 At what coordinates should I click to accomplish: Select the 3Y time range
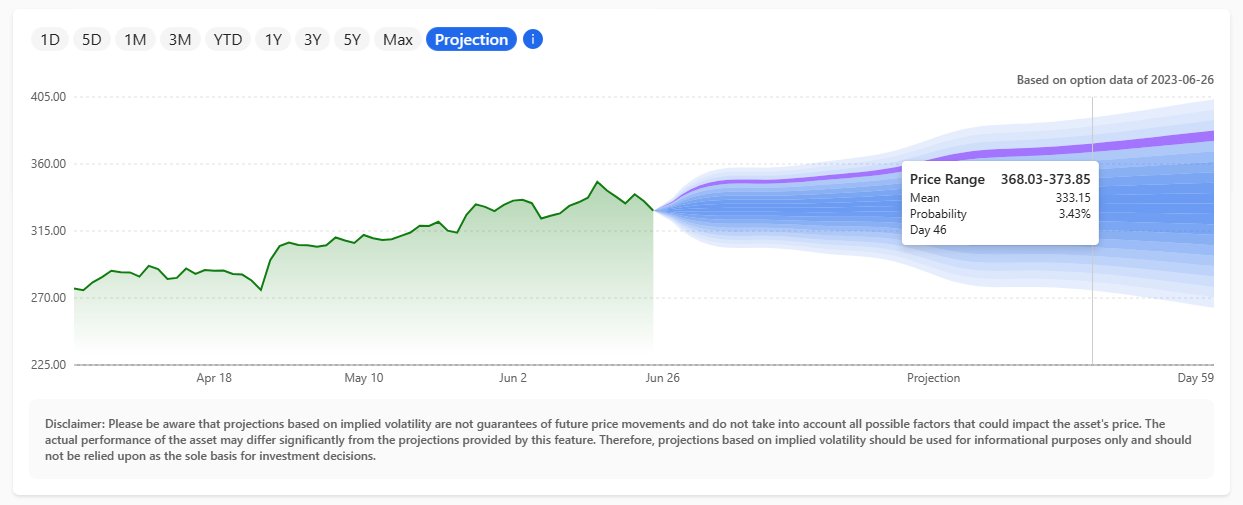coord(312,40)
